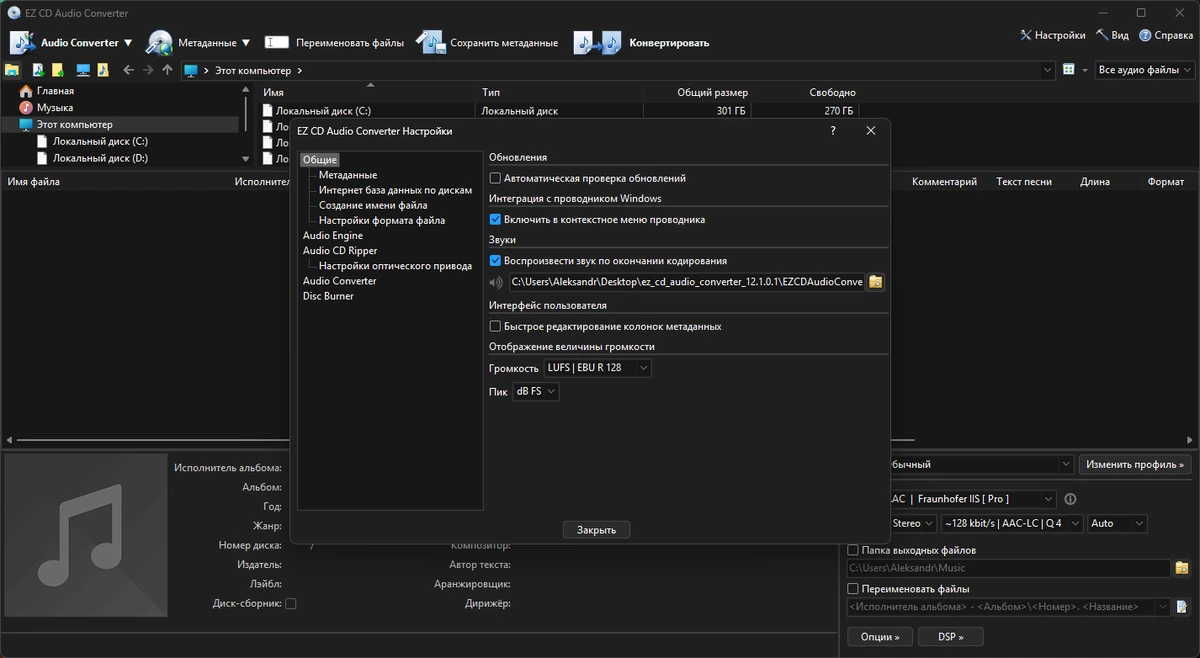The image size is (1200, 658).
Task: Click the Изменить профиль button
Action: point(1135,465)
